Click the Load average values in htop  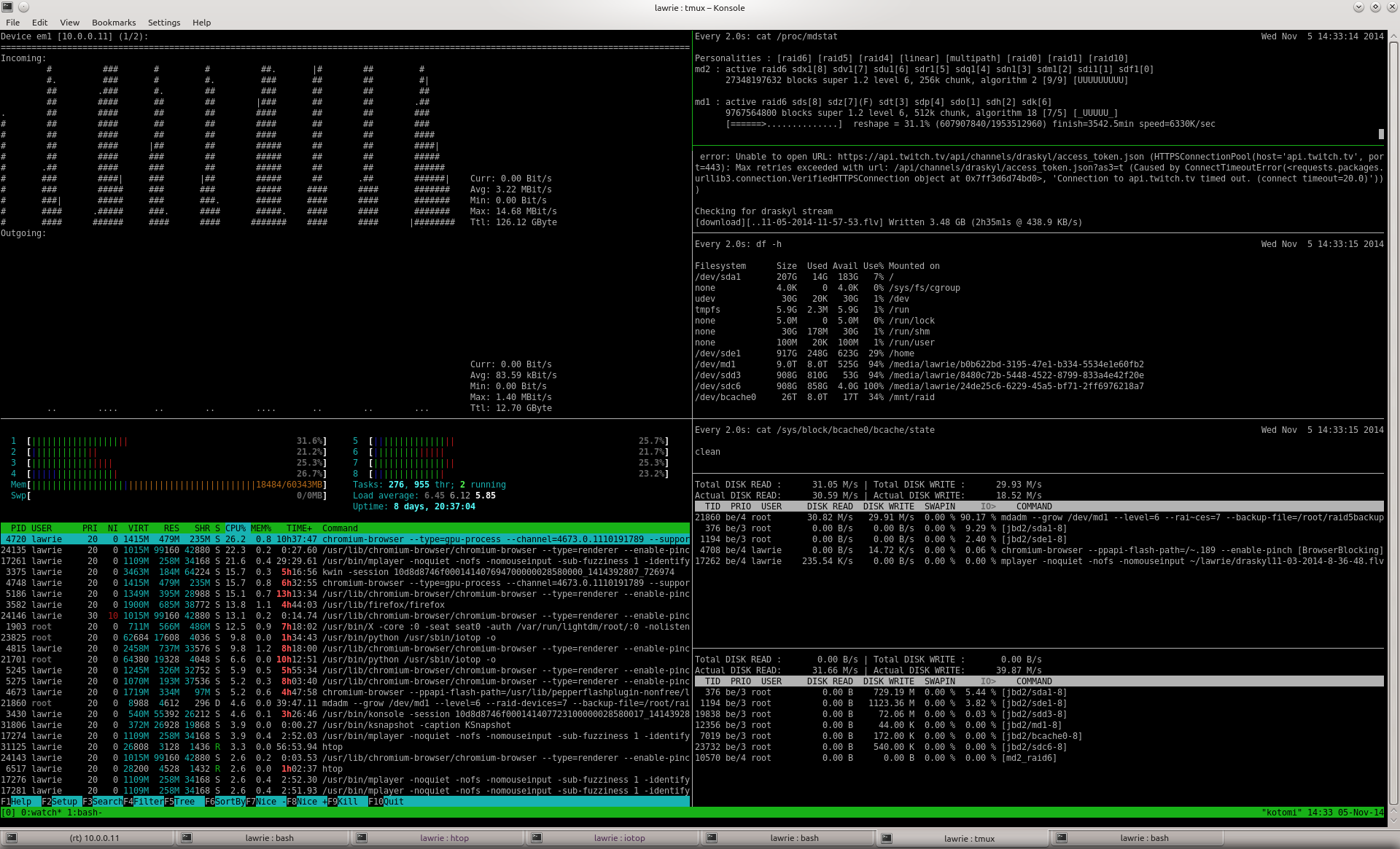pyautogui.click(x=459, y=496)
